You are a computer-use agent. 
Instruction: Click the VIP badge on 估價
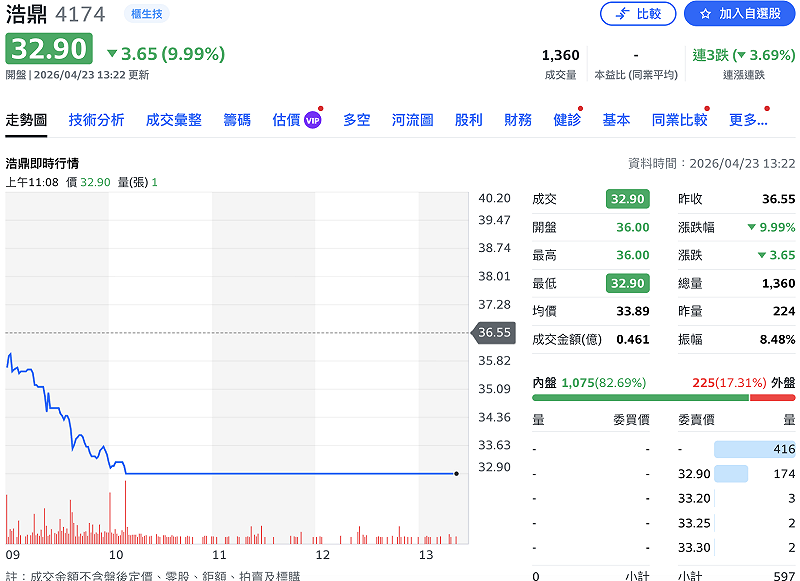click(313, 120)
